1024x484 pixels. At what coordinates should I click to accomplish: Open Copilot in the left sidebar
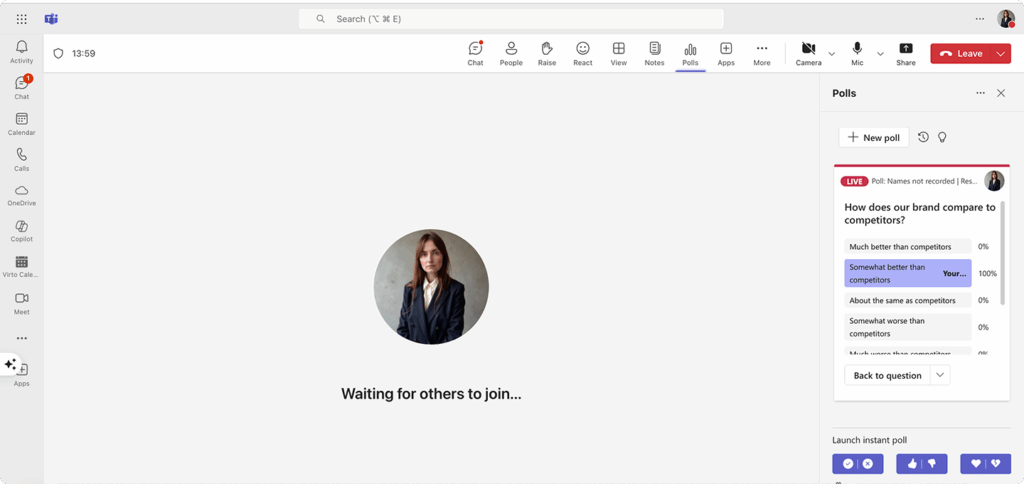(22, 231)
